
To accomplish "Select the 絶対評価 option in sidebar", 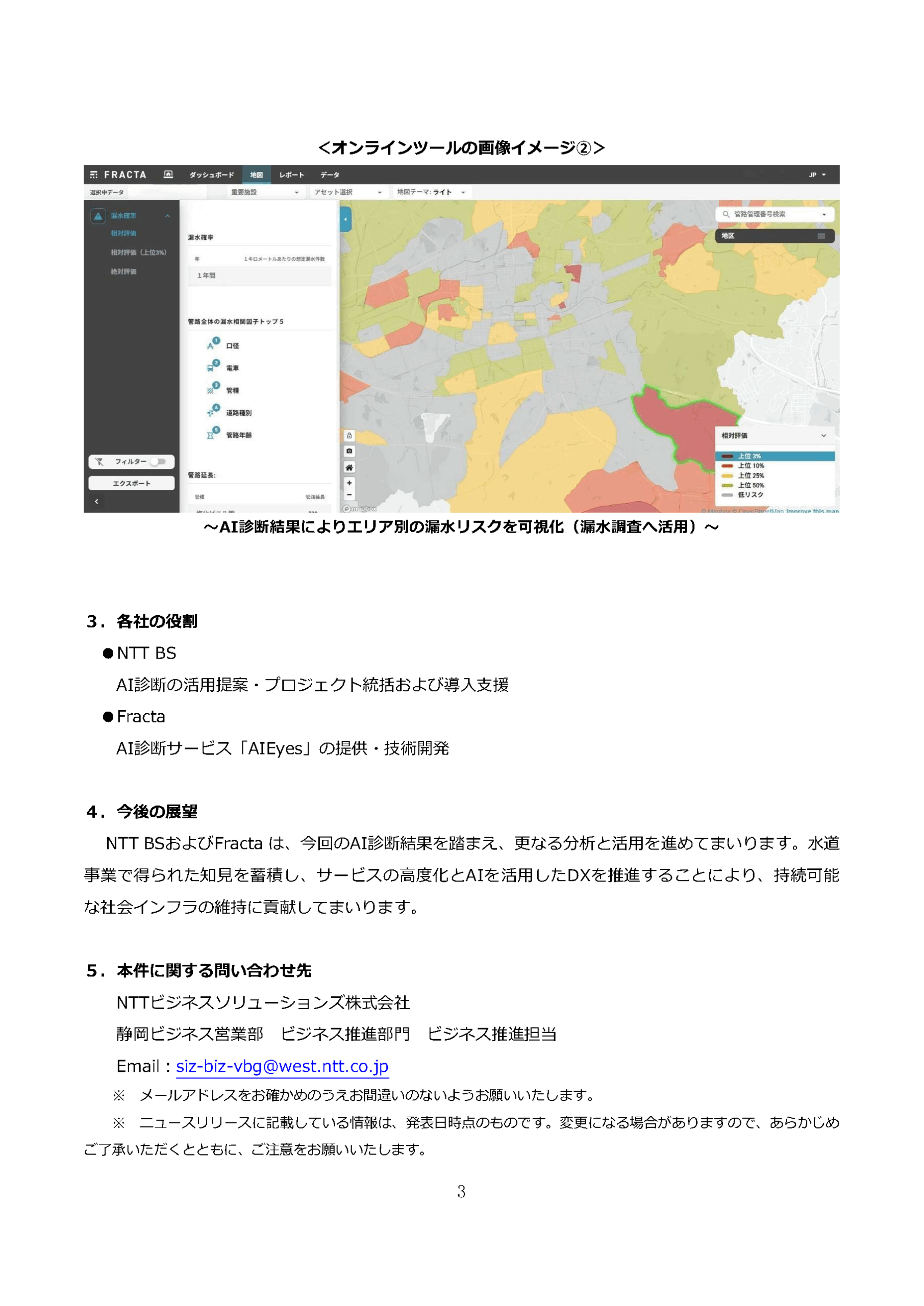I will [x=123, y=272].
